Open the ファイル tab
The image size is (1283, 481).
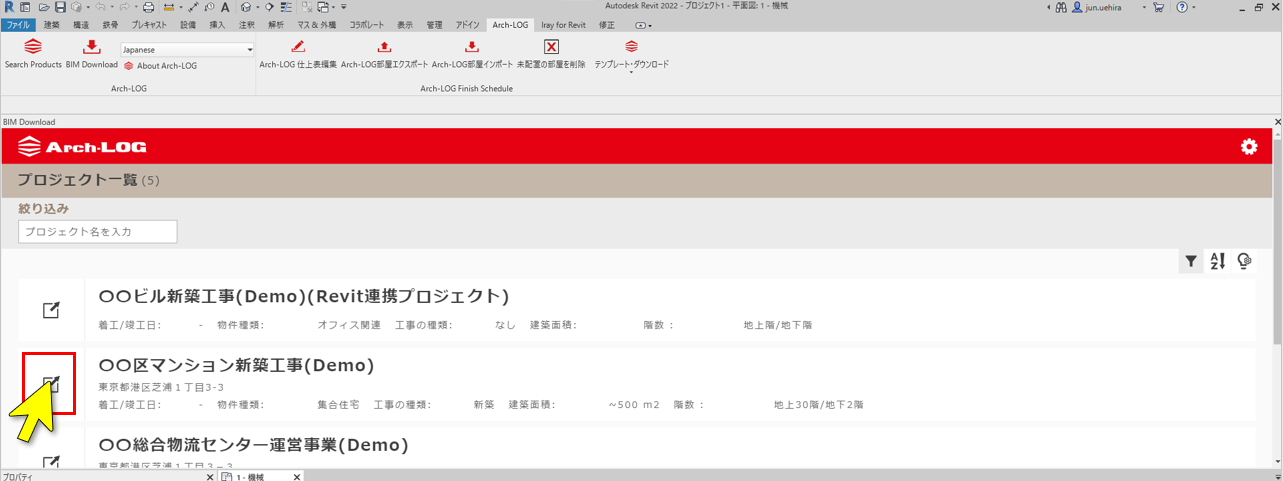(19, 25)
